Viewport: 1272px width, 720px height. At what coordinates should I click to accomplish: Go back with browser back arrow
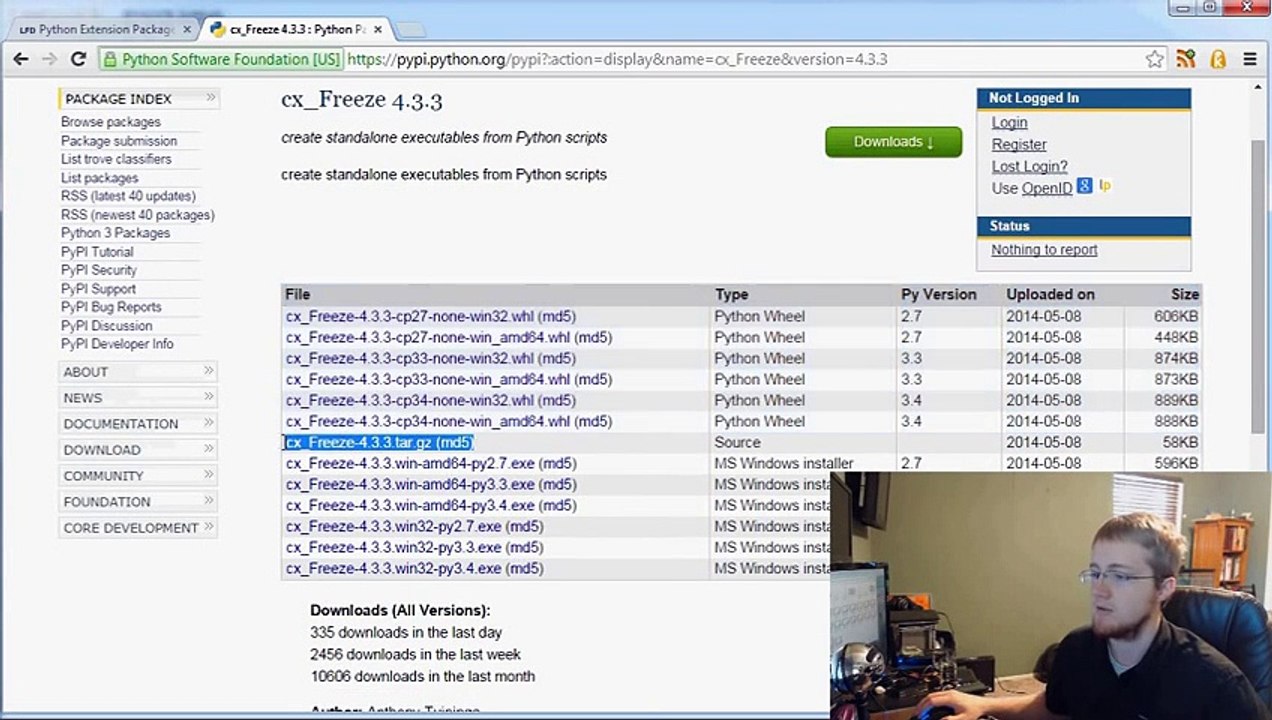click(x=21, y=59)
